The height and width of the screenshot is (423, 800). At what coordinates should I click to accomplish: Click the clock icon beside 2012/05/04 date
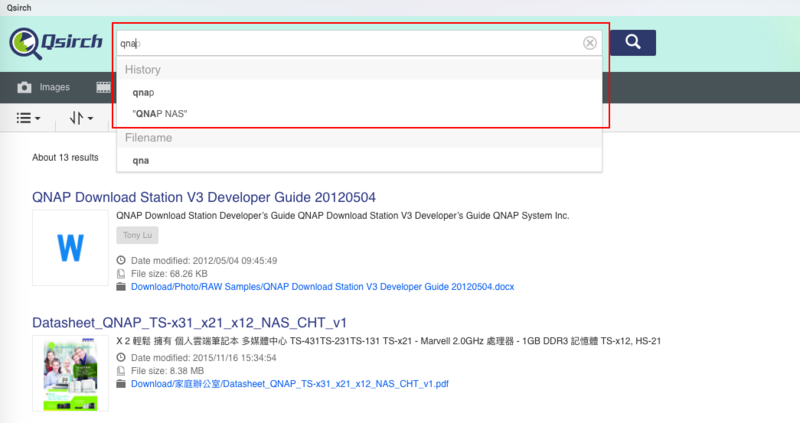[x=121, y=260]
